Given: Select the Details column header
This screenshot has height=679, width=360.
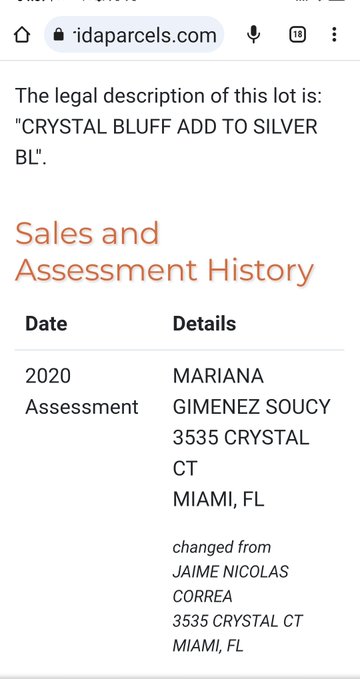Looking at the screenshot, I should [204, 324].
